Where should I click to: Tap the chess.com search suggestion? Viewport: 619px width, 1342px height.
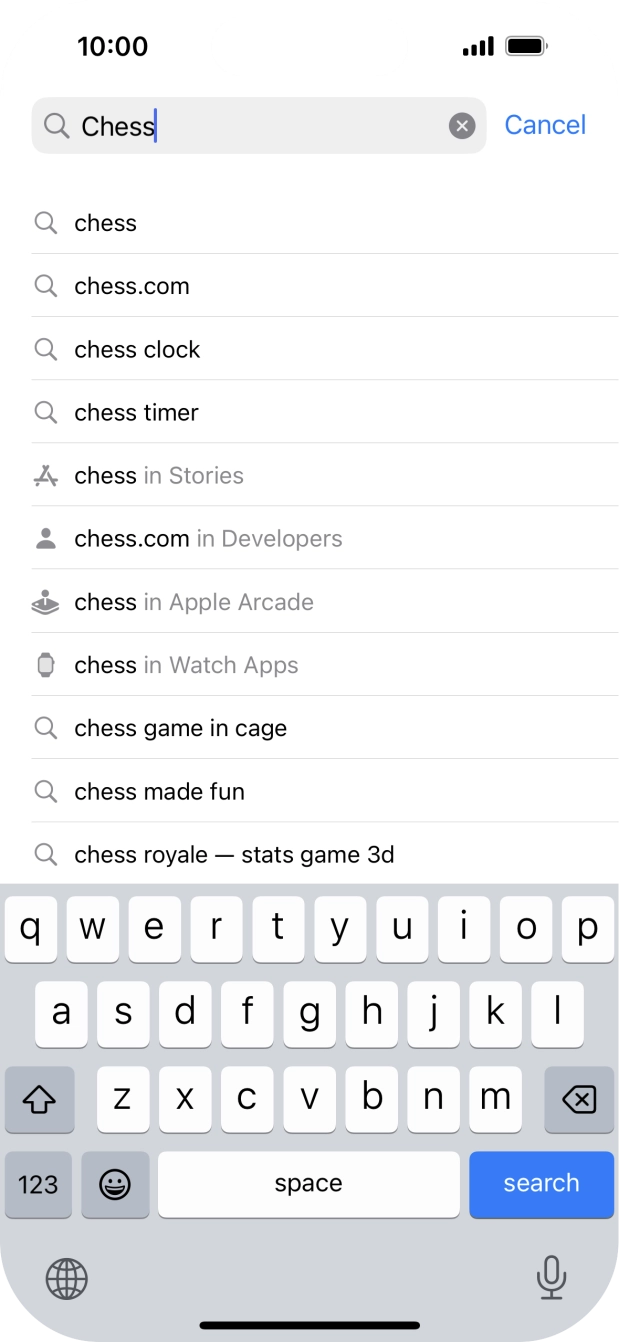131,286
